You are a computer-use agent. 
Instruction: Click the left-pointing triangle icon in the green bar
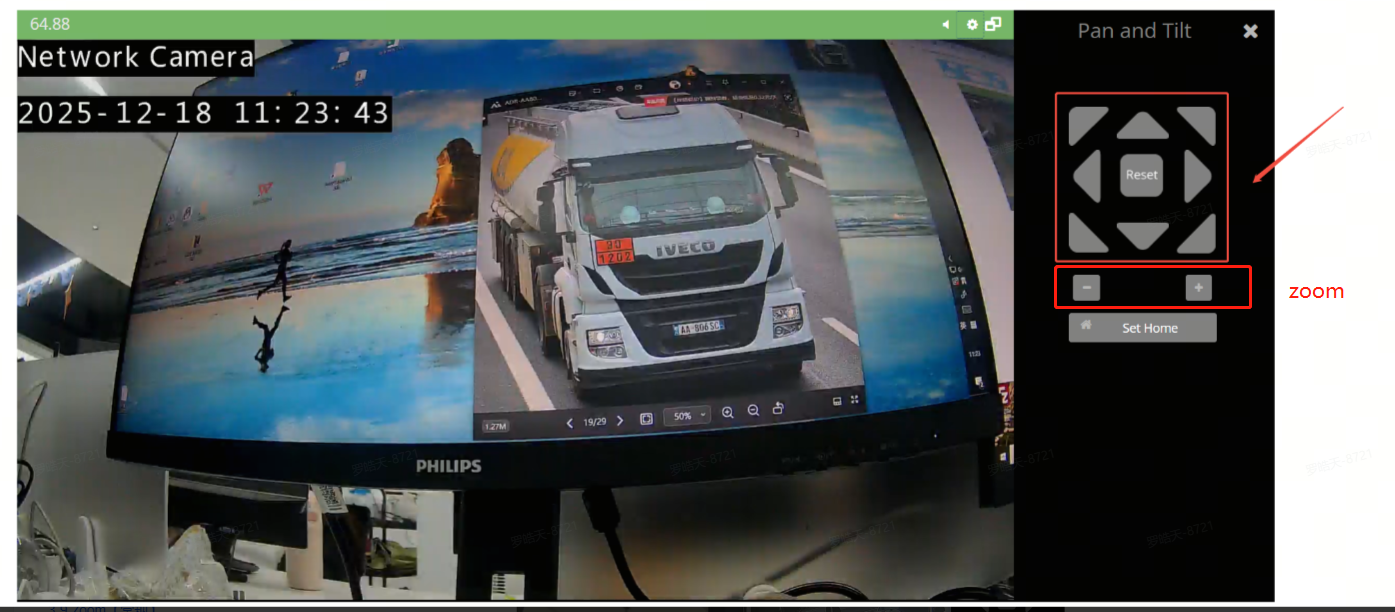pyautogui.click(x=946, y=24)
